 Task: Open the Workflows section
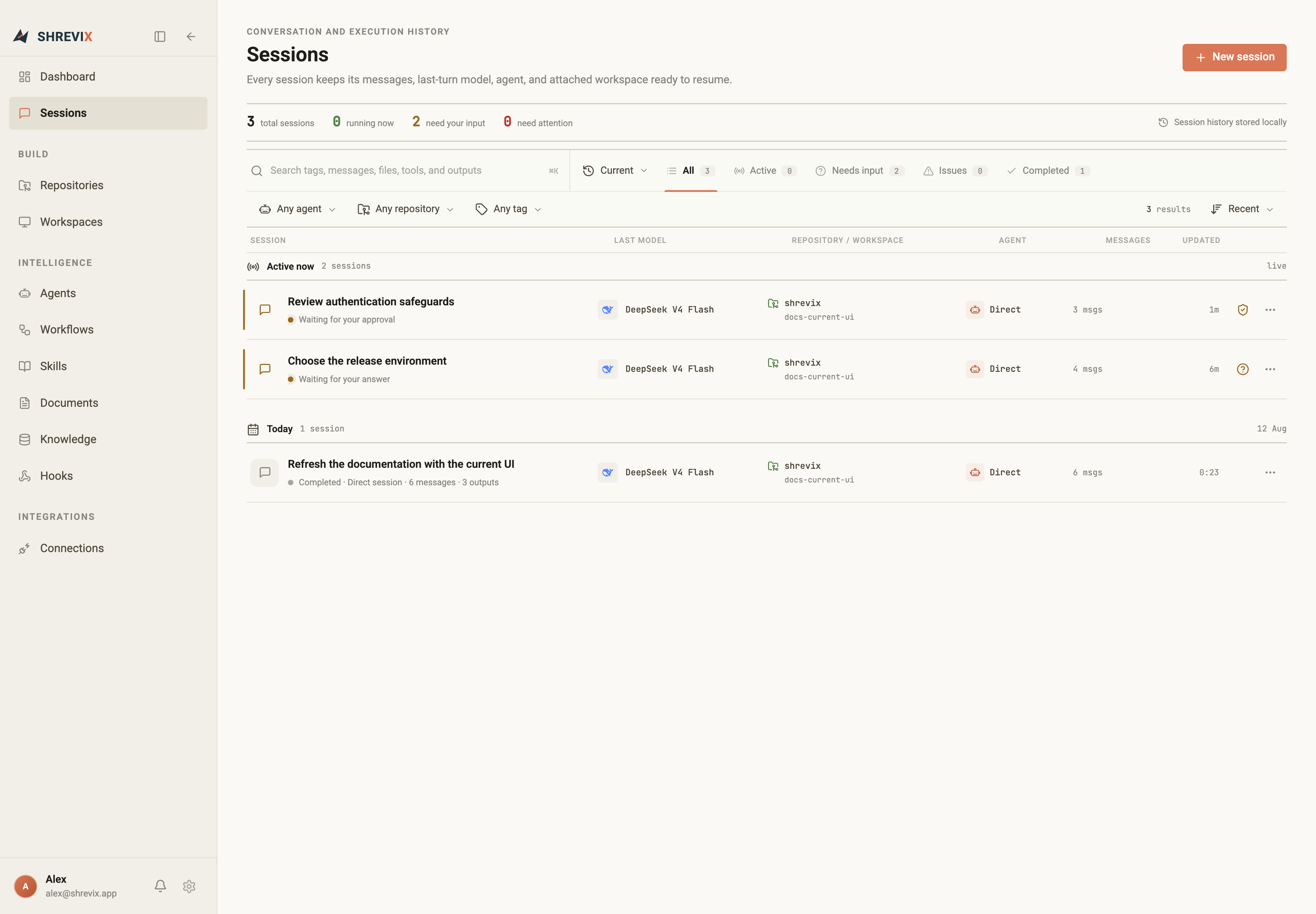tap(108, 330)
